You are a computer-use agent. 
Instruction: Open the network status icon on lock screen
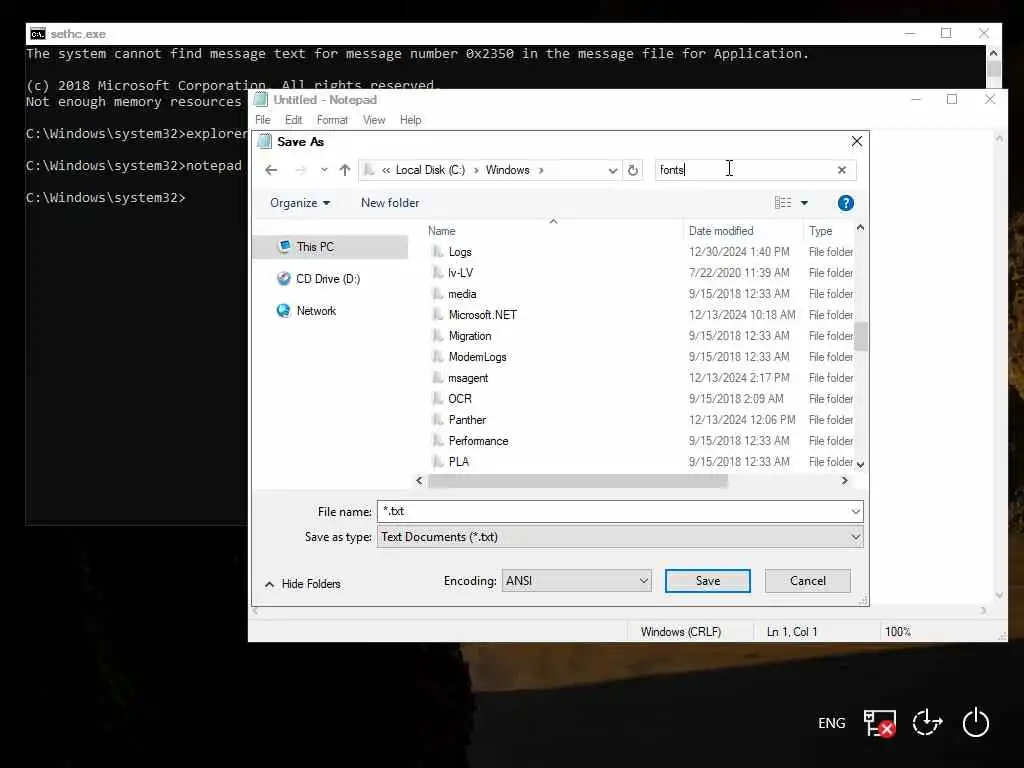point(879,723)
